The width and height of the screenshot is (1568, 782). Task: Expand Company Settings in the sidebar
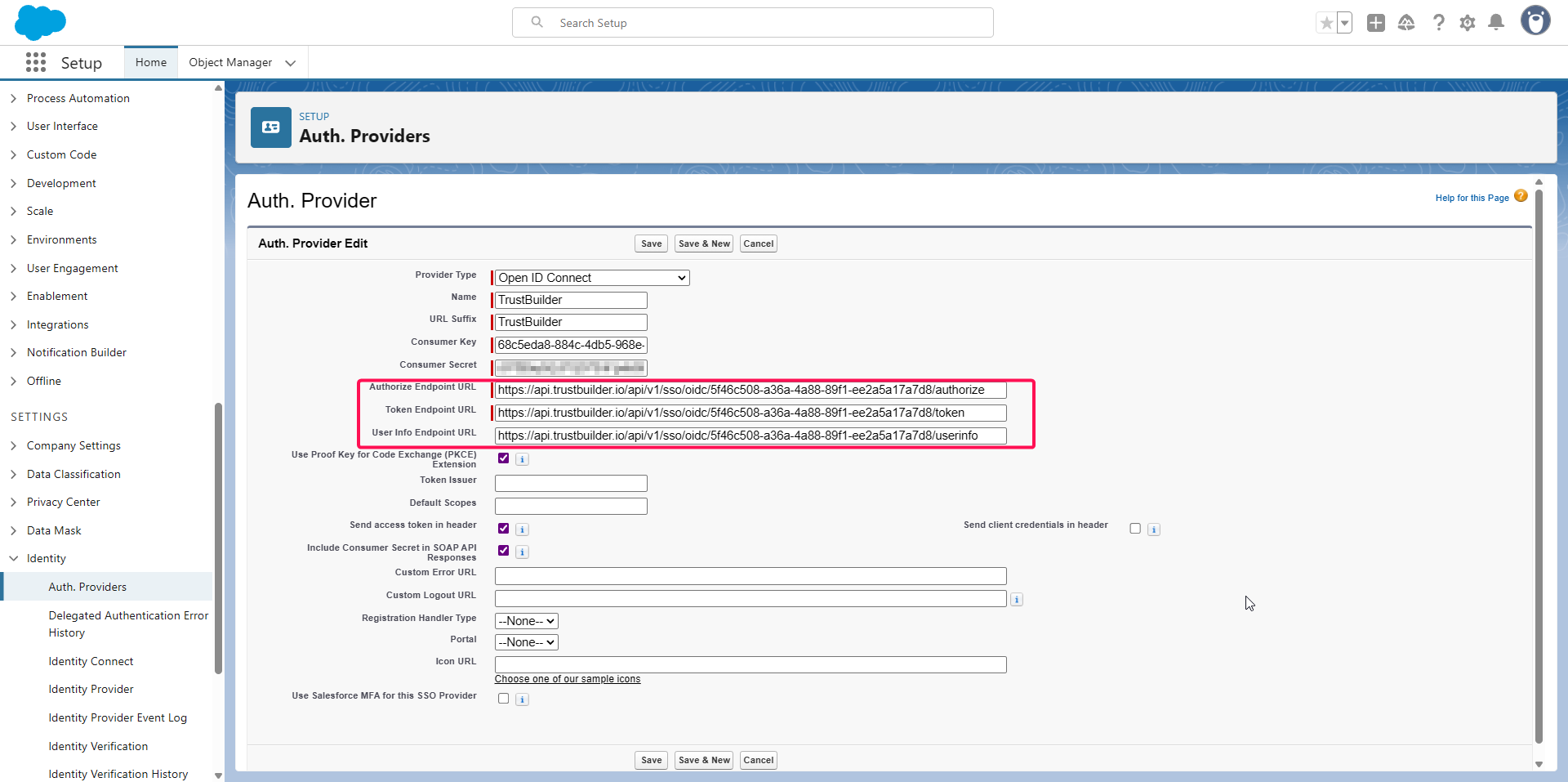point(73,445)
